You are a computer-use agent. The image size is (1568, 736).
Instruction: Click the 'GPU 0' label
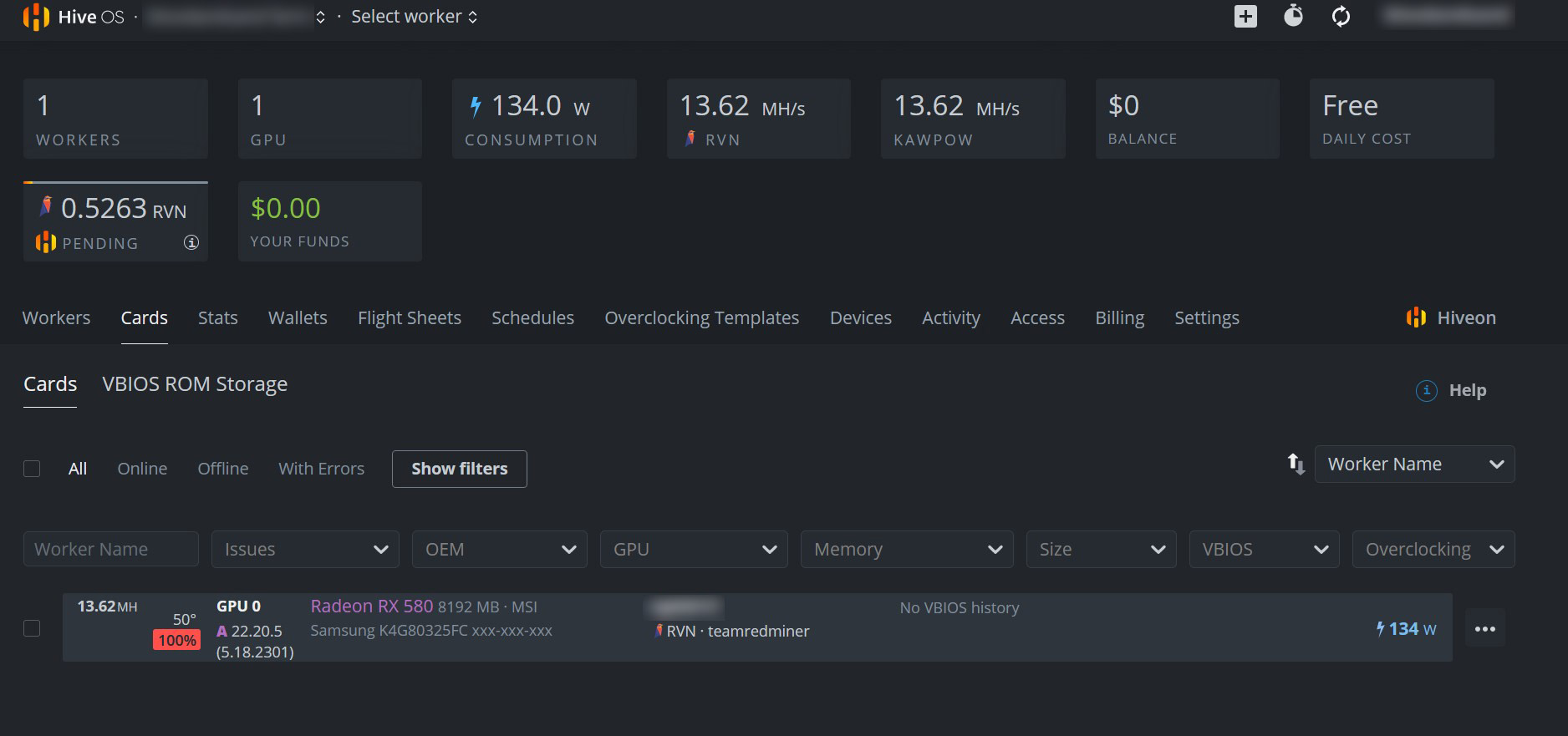tap(238, 606)
